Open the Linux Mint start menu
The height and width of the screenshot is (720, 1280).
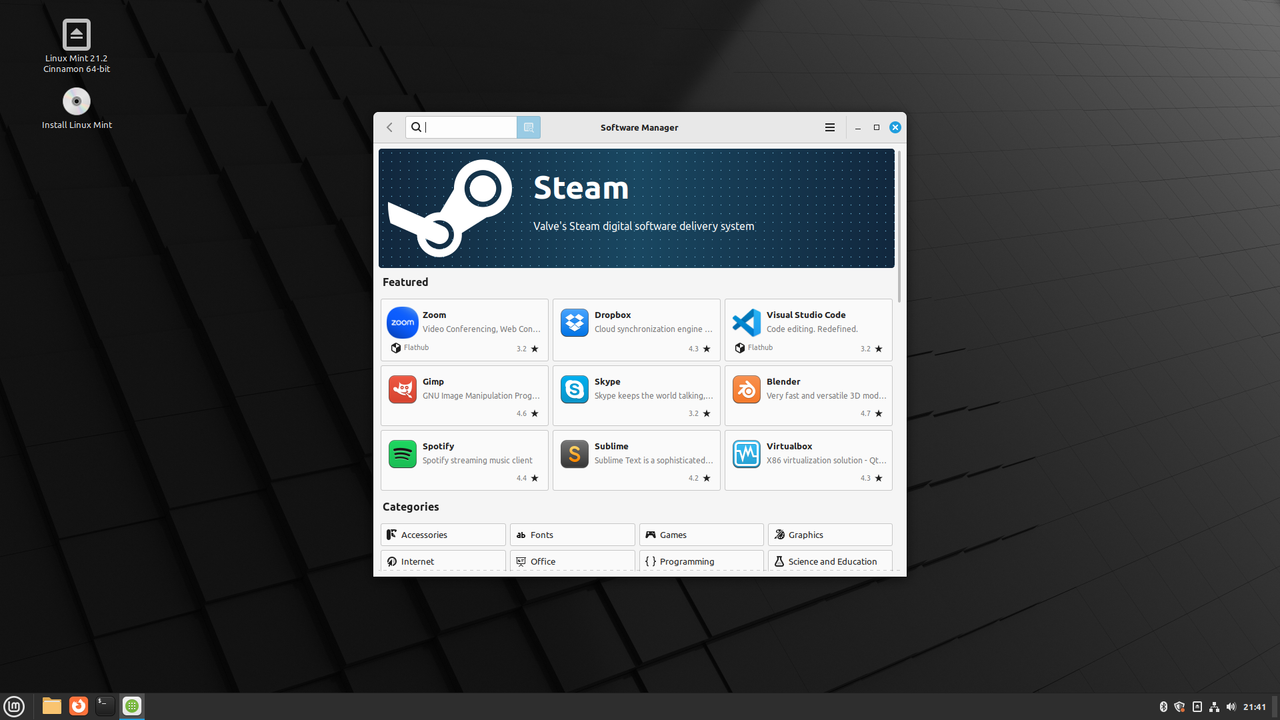coord(15,706)
